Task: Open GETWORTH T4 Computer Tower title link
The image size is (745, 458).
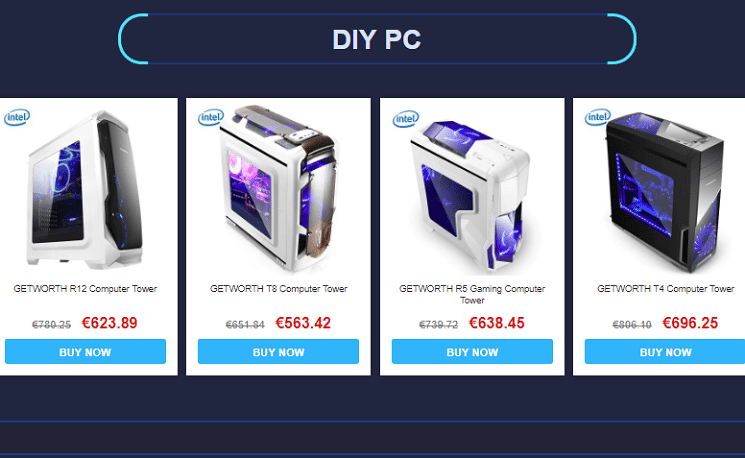Action: (x=666, y=288)
